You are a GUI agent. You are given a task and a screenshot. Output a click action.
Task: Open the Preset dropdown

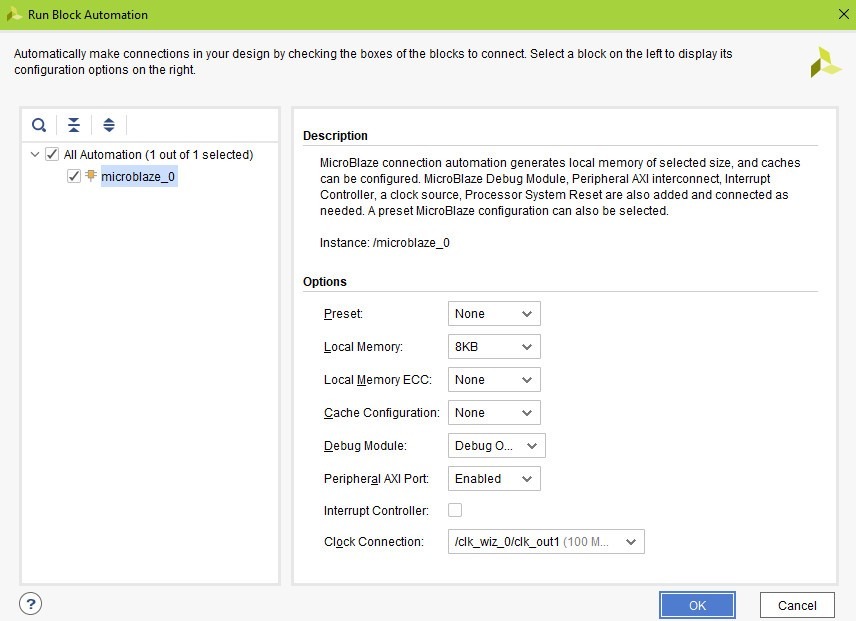pos(494,313)
